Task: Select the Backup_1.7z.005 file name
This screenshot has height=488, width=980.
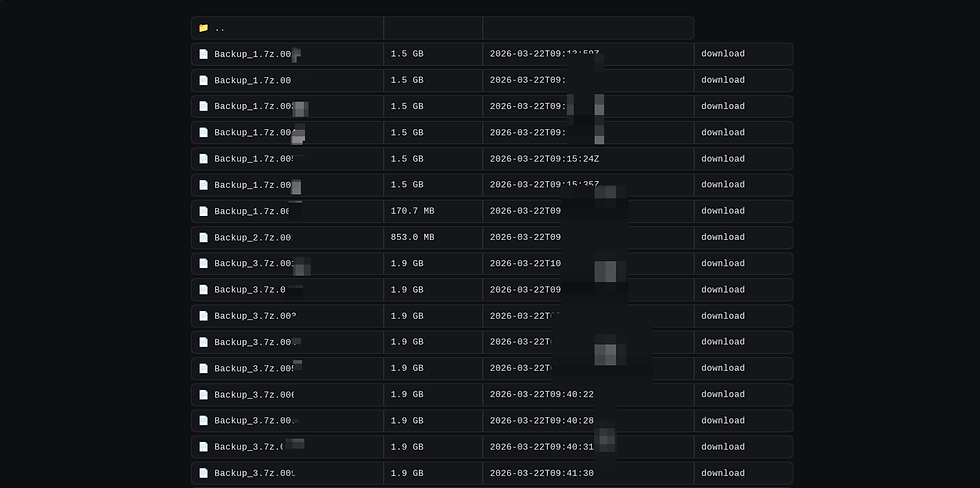Action: click(x=255, y=159)
